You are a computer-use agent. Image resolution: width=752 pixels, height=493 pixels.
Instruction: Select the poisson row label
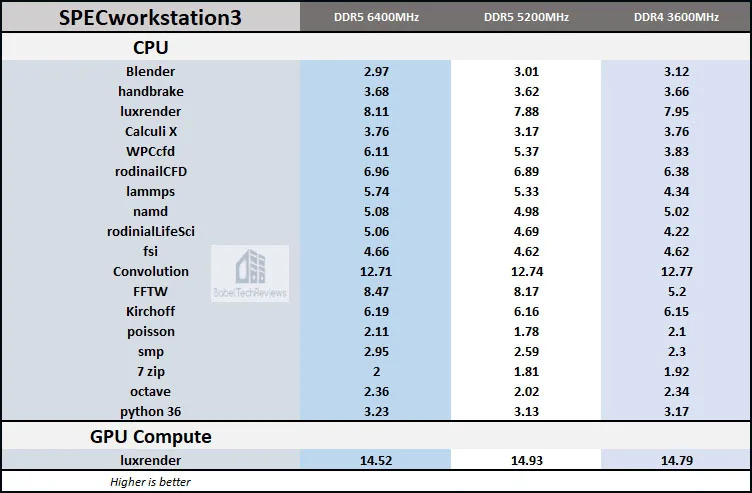coord(151,331)
